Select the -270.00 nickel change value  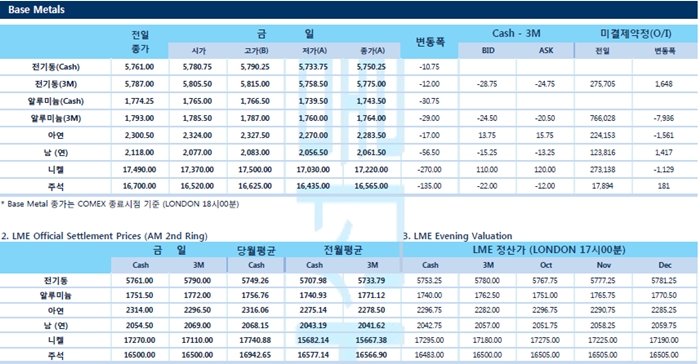coord(430,170)
